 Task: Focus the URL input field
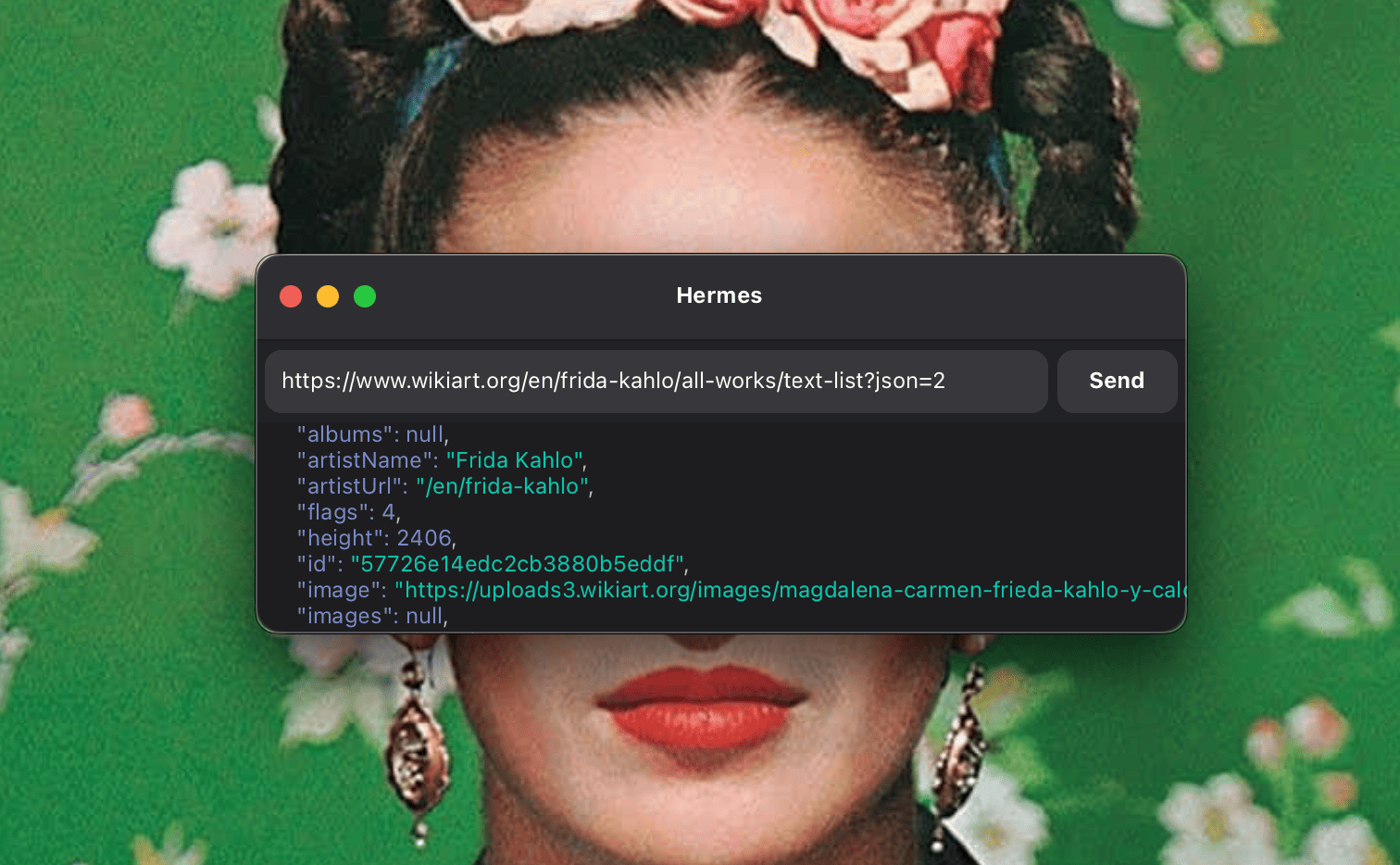point(656,381)
